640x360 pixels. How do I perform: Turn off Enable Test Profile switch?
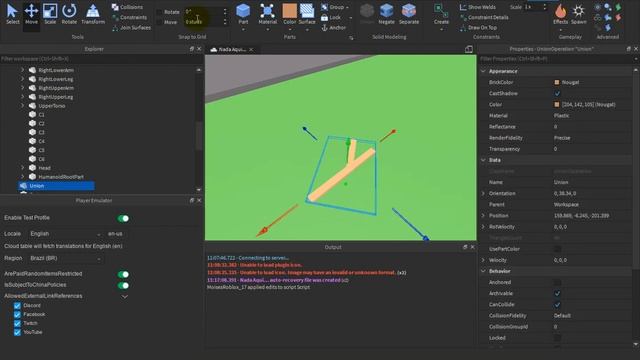click(123, 218)
